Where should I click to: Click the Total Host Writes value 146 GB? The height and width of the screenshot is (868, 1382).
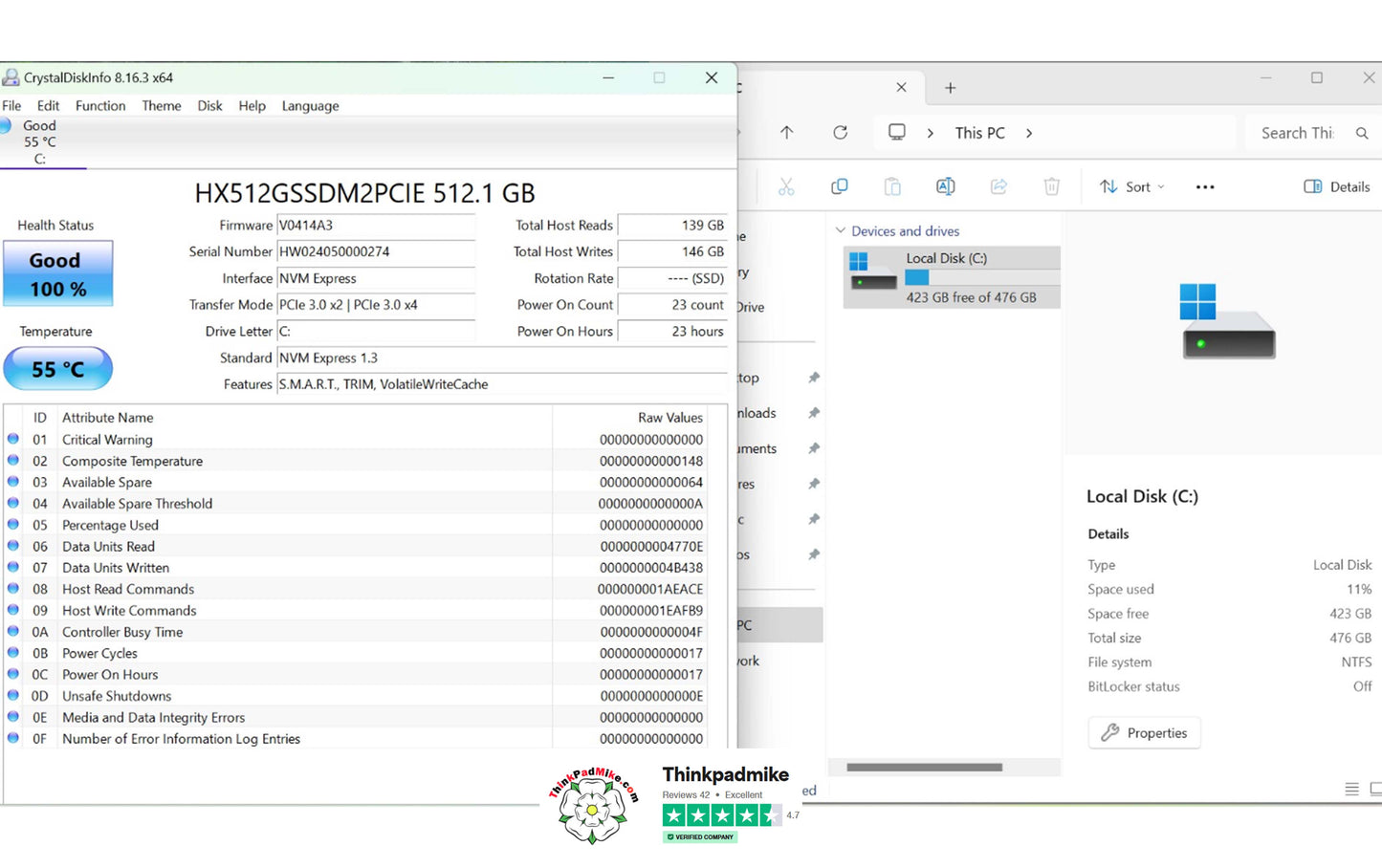click(x=672, y=252)
